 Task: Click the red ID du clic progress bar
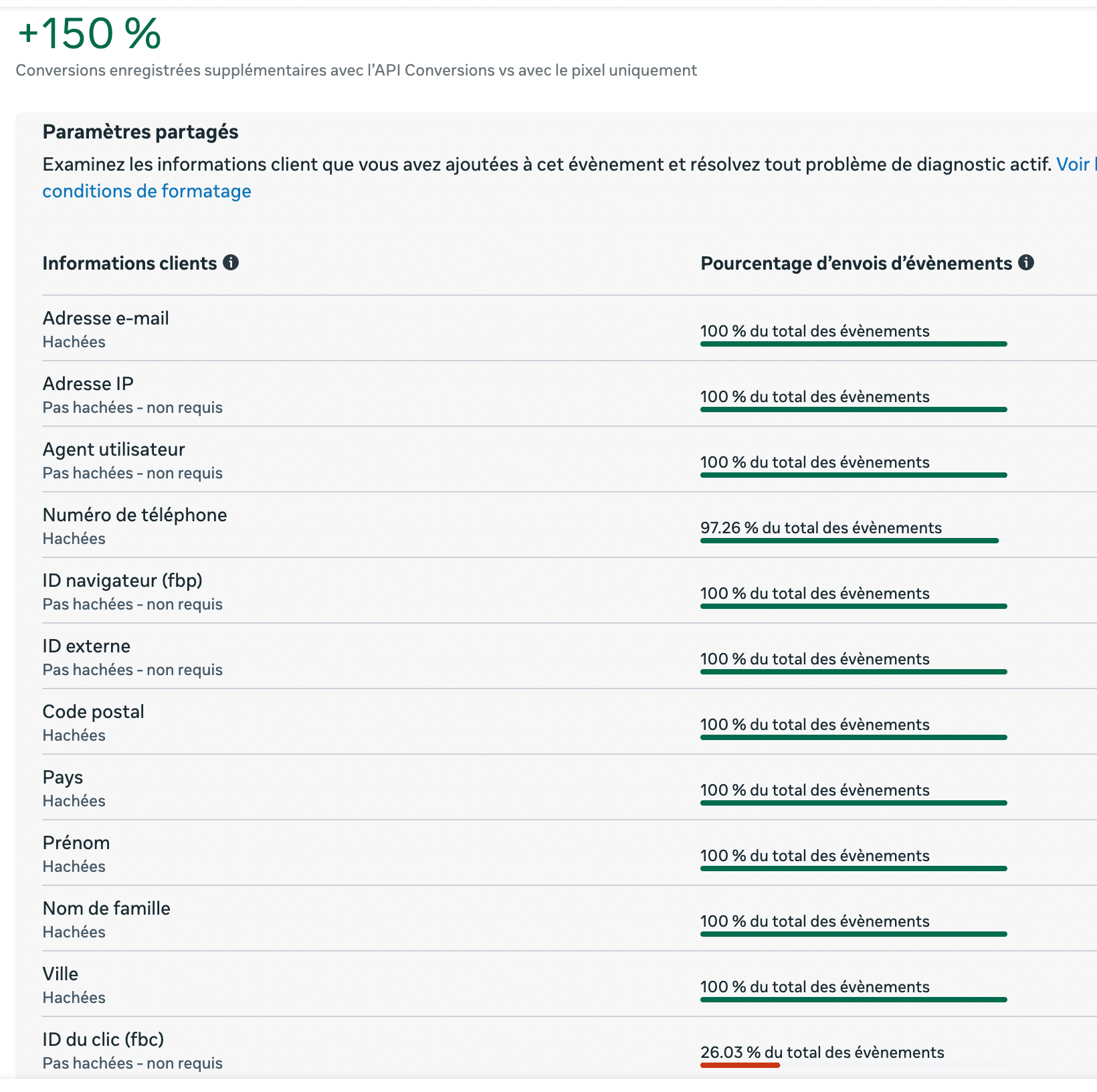point(740,1065)
